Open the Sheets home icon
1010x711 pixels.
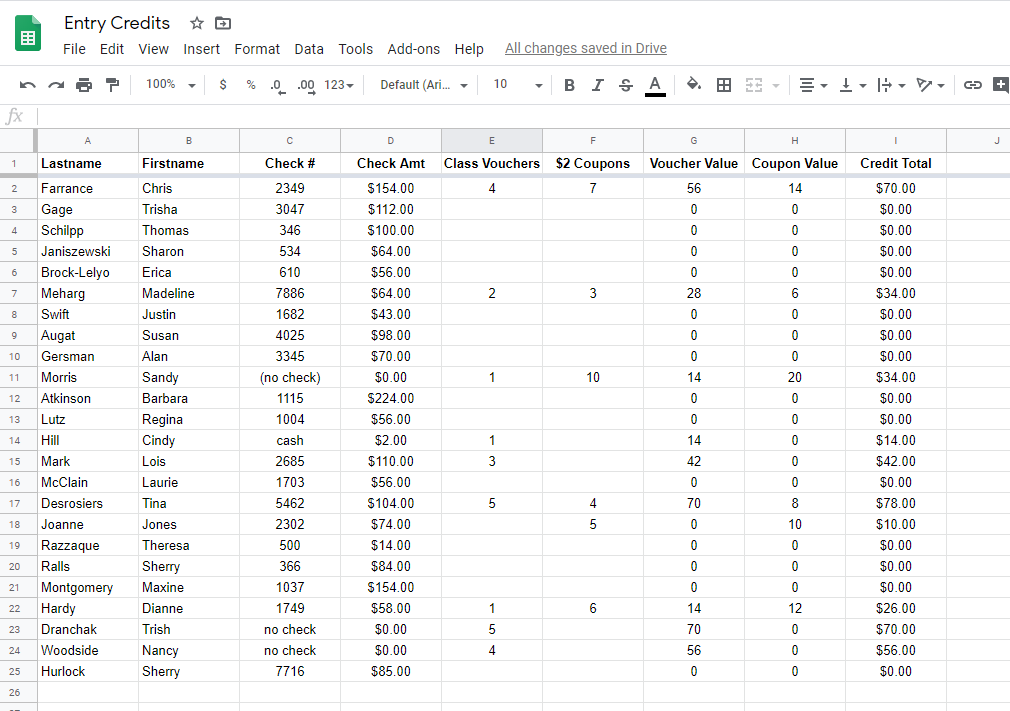(28, 35)
